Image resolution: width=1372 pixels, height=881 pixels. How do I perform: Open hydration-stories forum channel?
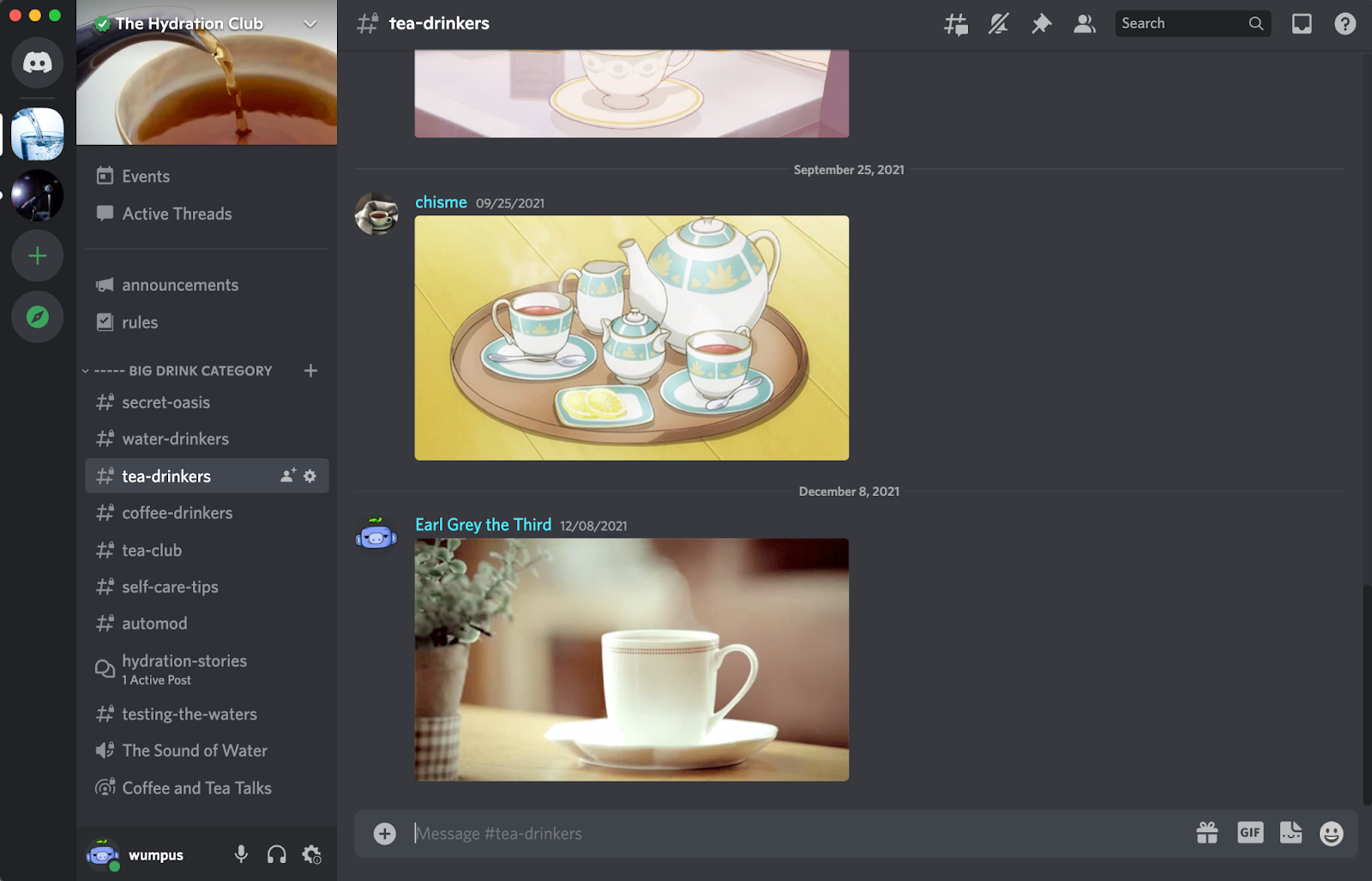207,669
